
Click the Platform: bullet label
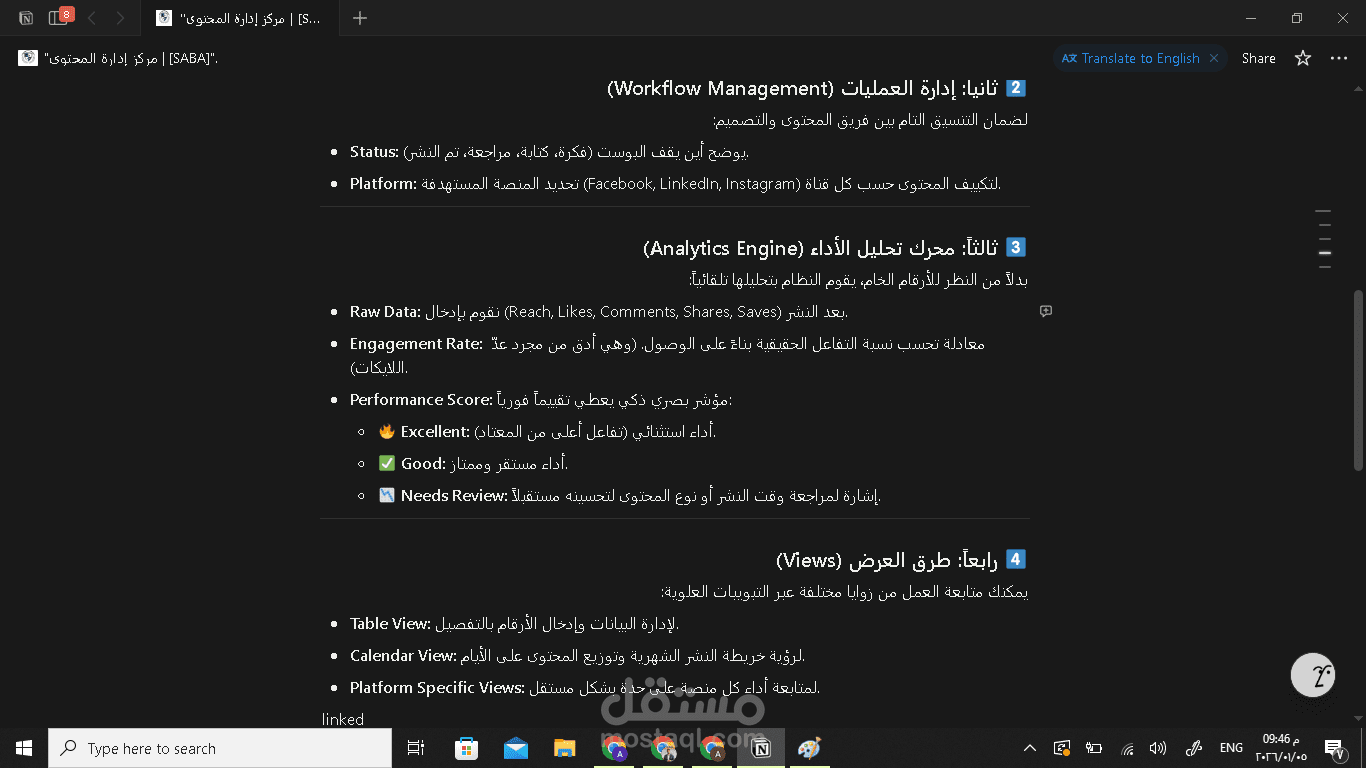point(383,184)
